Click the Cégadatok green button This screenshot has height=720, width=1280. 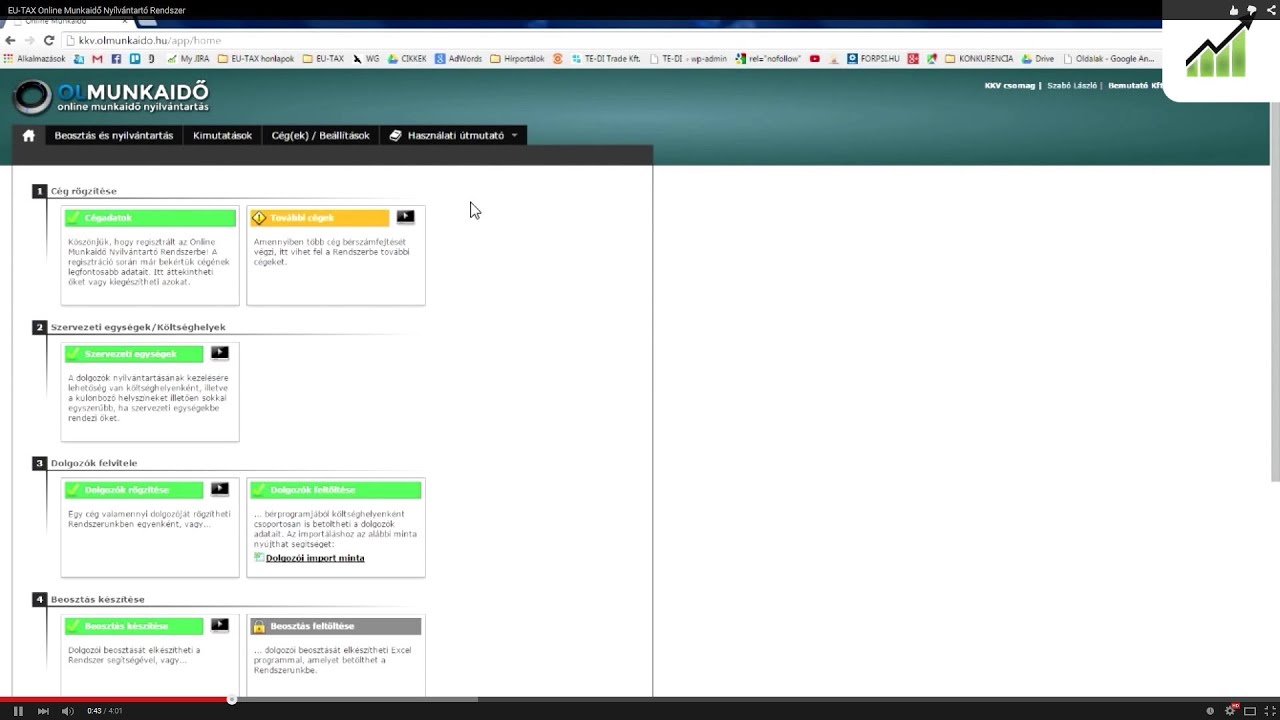point(150,218)
